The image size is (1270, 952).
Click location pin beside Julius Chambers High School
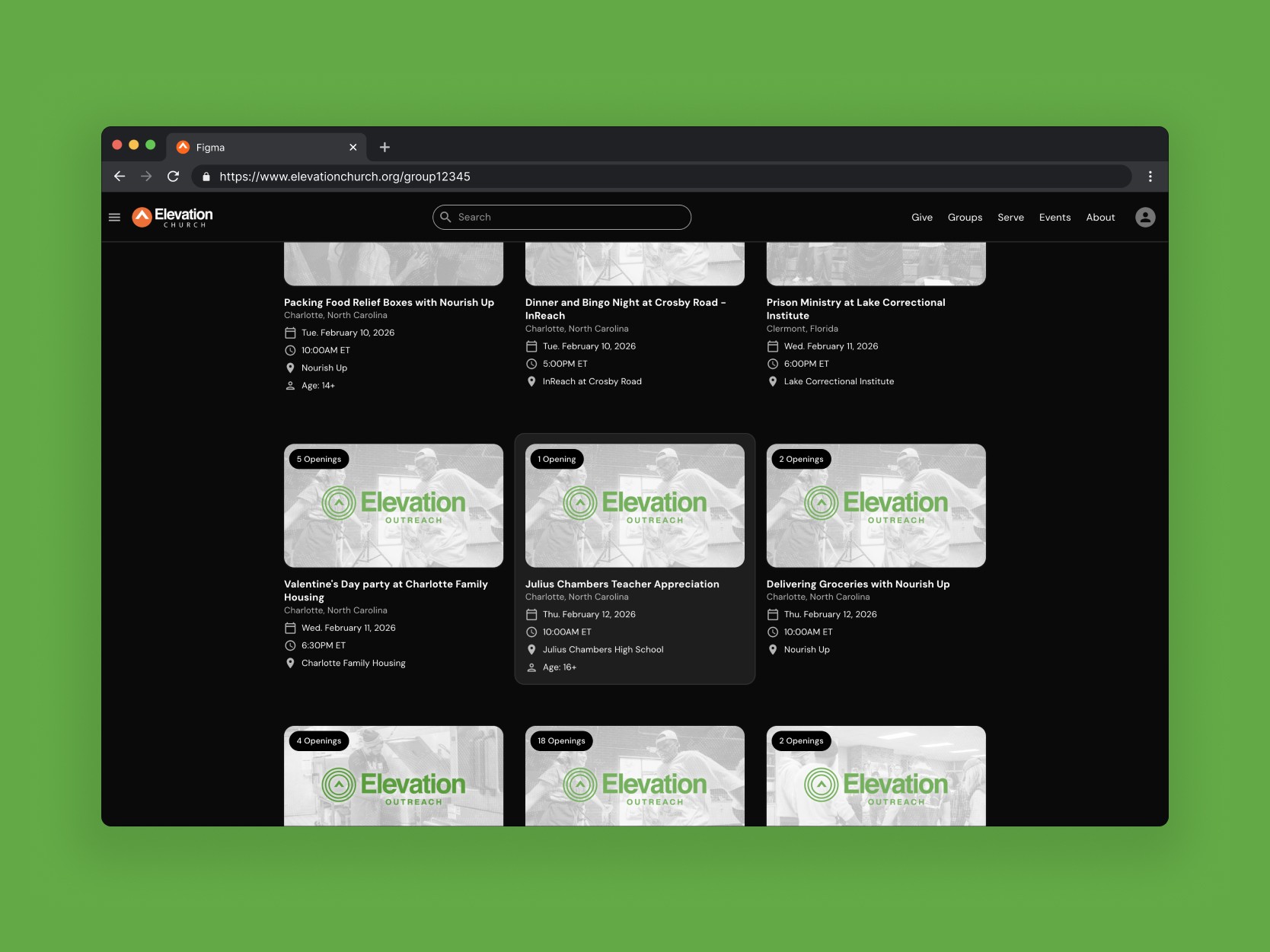point(531,649)
